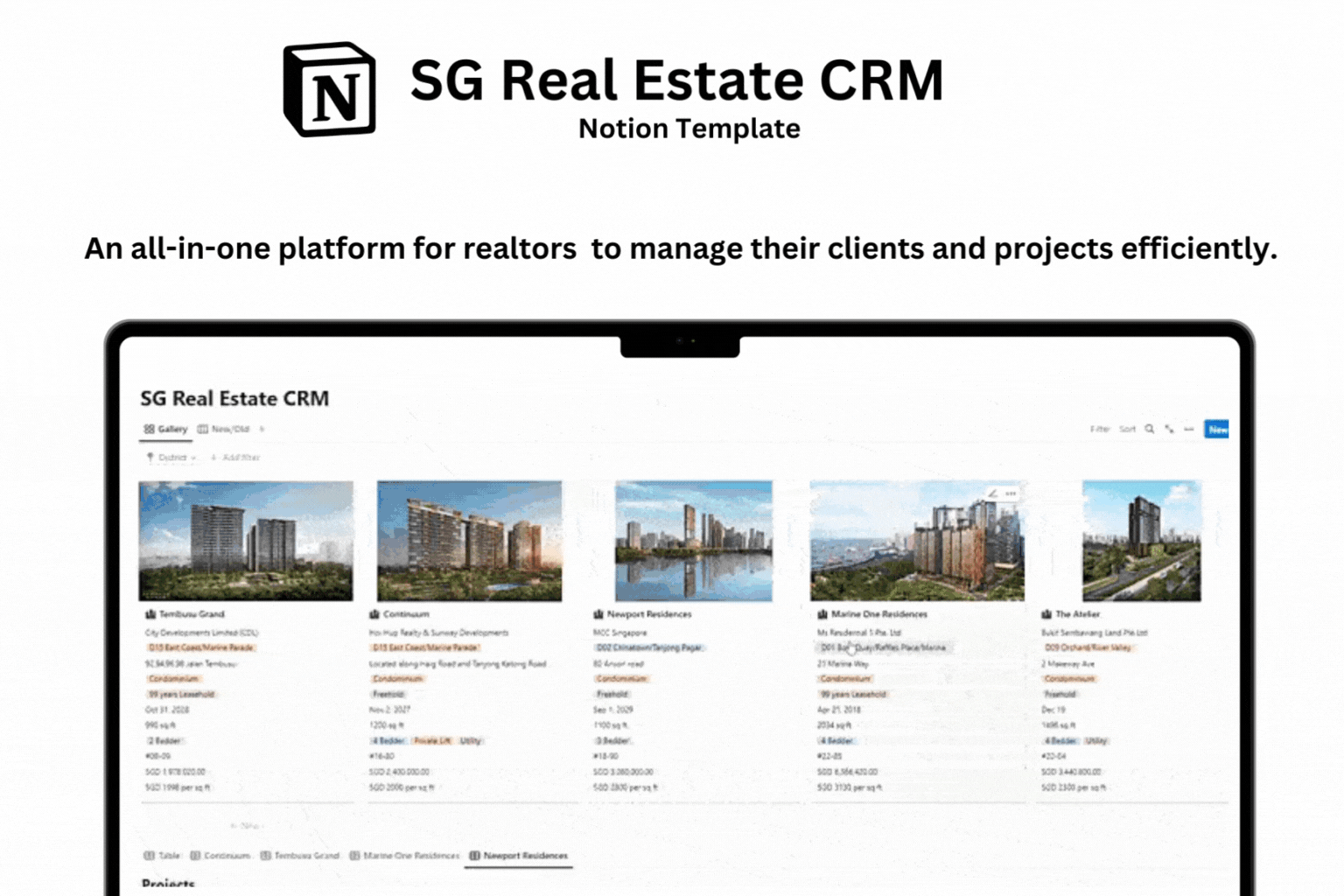Click The Atelier card title
Viewport: 1344px width, 896px height.
click(x=1077, y=614)
